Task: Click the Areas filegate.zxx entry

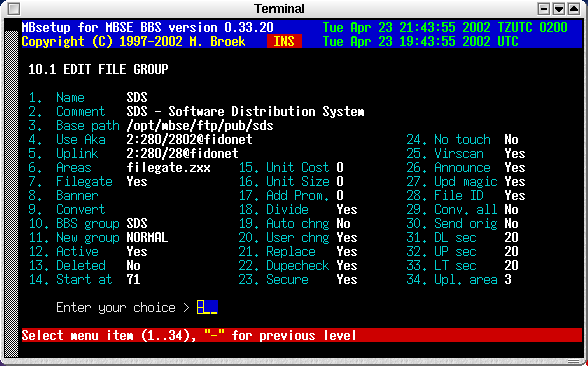Action: point(168,168)
